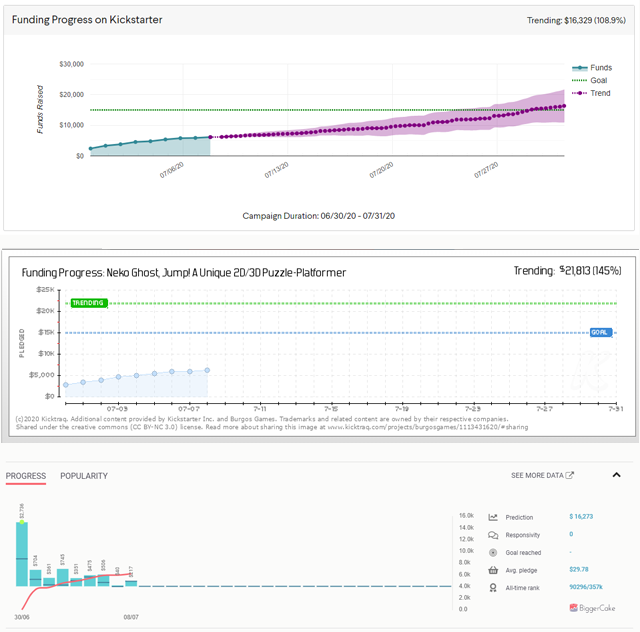Click the blue GOAL badge on the Kicktraq chart
This screenshot has height=632, width=640.
coord(601,332)
